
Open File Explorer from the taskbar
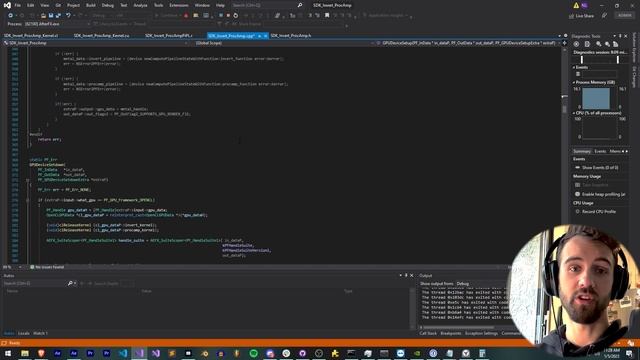(24, 353)
